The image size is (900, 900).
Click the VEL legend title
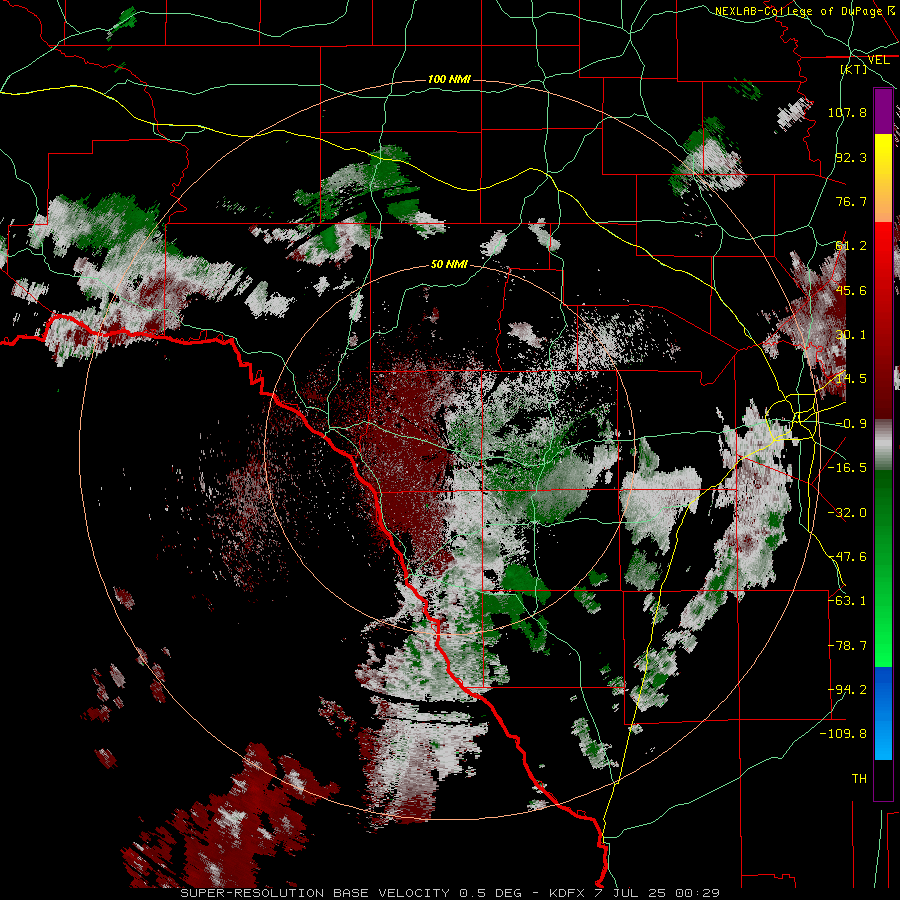[x=878, y=60]
